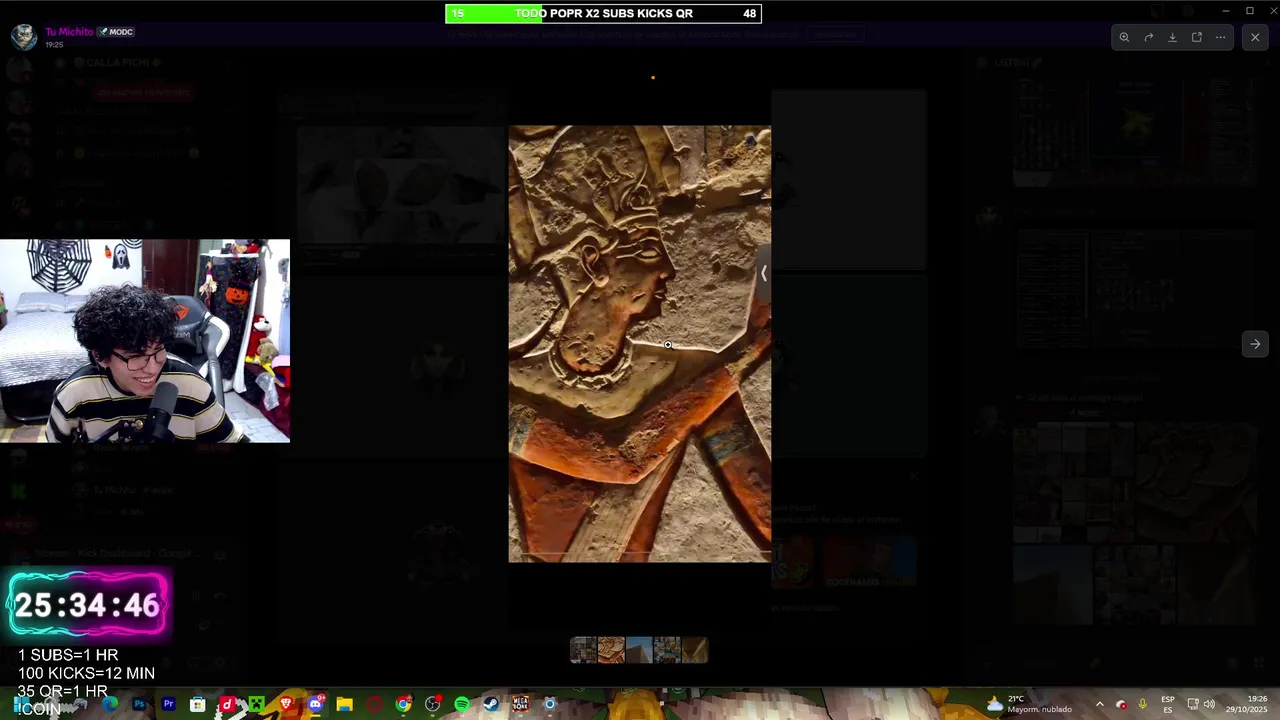1280x720 pixels.
Task: Open Premiere Pro from the taskbar
Action: pyautogui.click(x=168, y=705)
